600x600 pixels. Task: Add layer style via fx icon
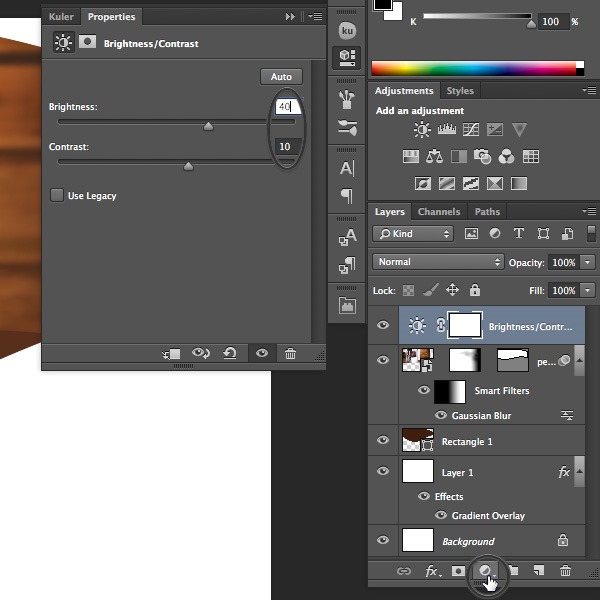pyautogui.click(x=432, y=571)
